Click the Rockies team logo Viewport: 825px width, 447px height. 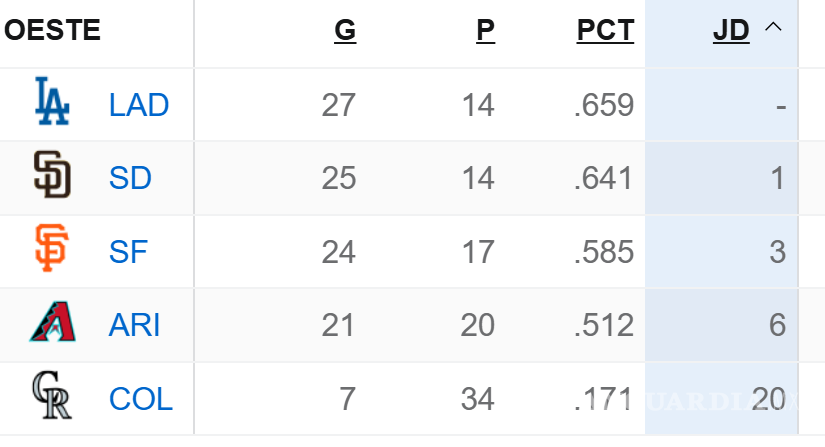52,397
